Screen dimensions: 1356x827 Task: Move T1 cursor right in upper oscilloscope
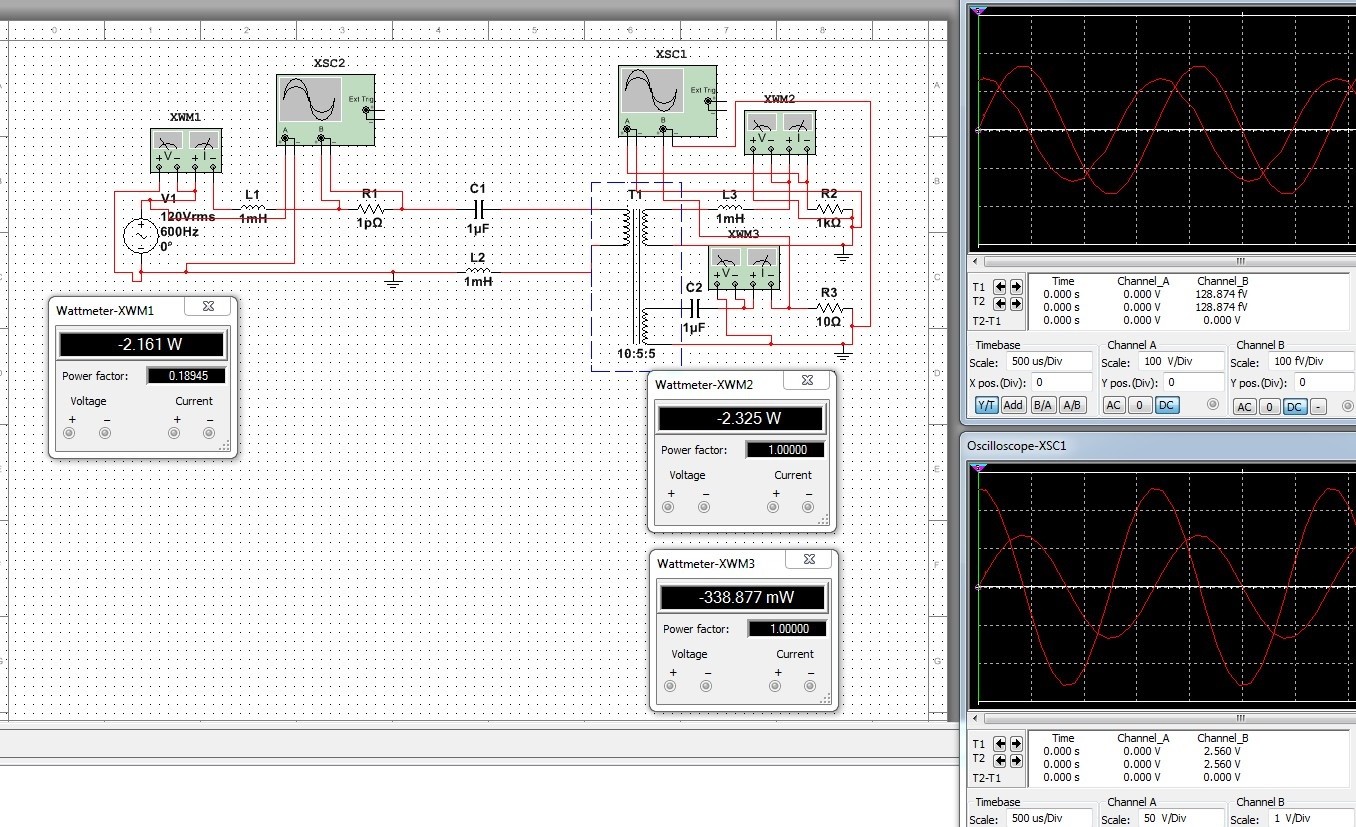(x=1016, y=286)
